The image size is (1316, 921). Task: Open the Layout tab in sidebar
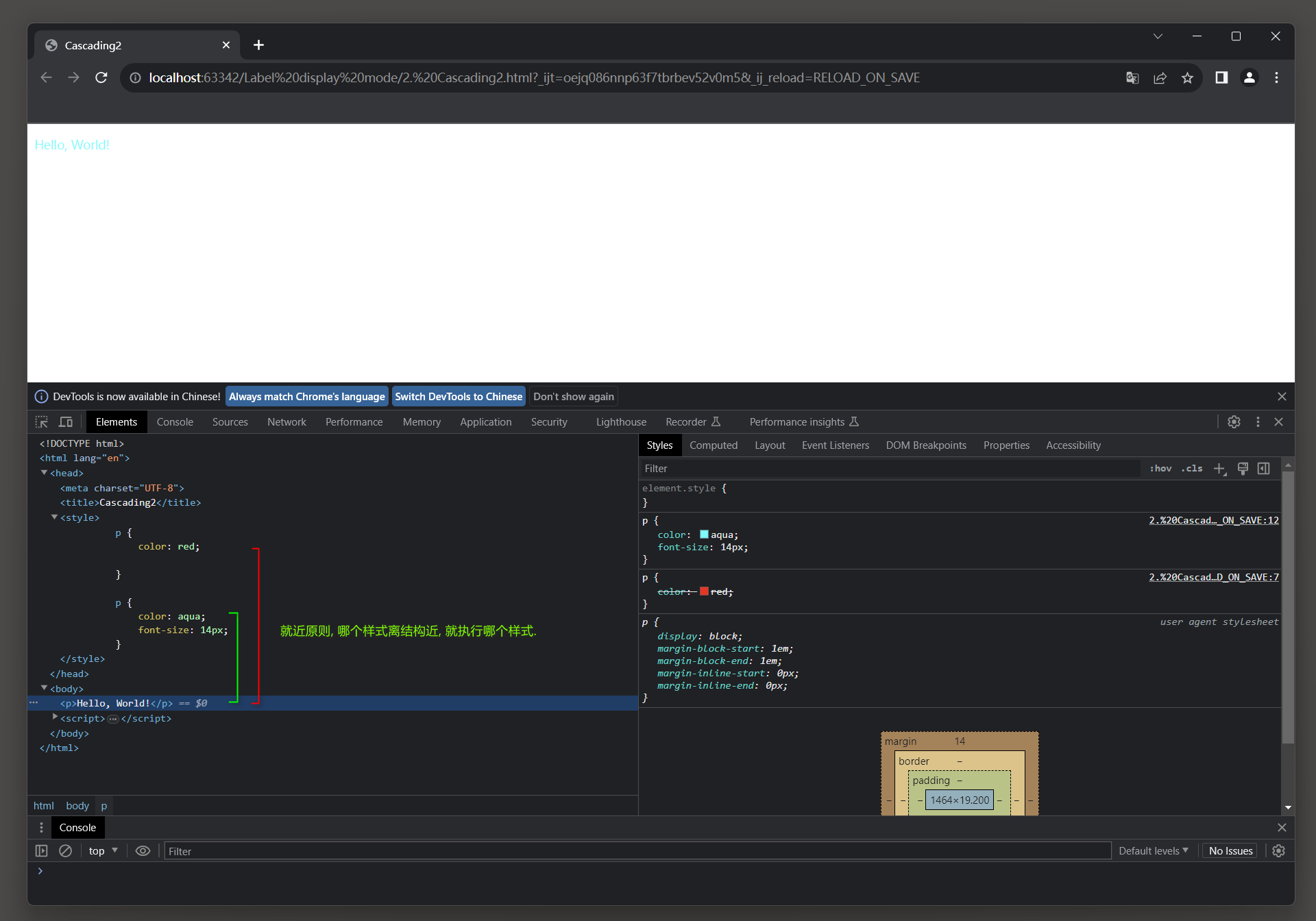pyautogui.click(x=770, y=445)
